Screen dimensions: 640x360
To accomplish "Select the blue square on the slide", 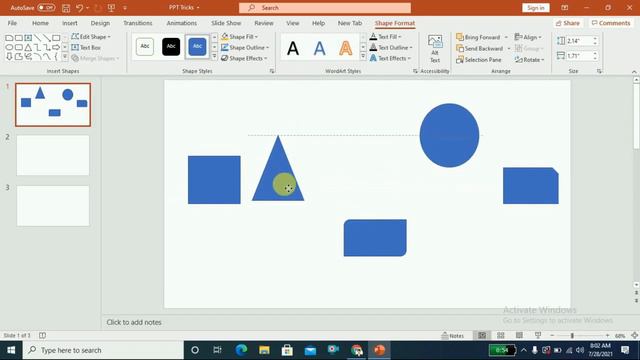I will 214,180.
